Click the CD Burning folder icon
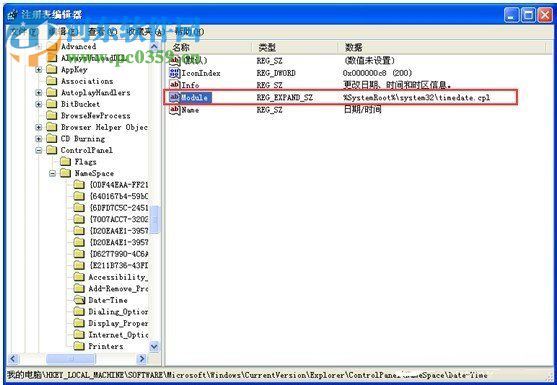Image resolution: width=557 pixels, height=385 pixels. (52, 139)
